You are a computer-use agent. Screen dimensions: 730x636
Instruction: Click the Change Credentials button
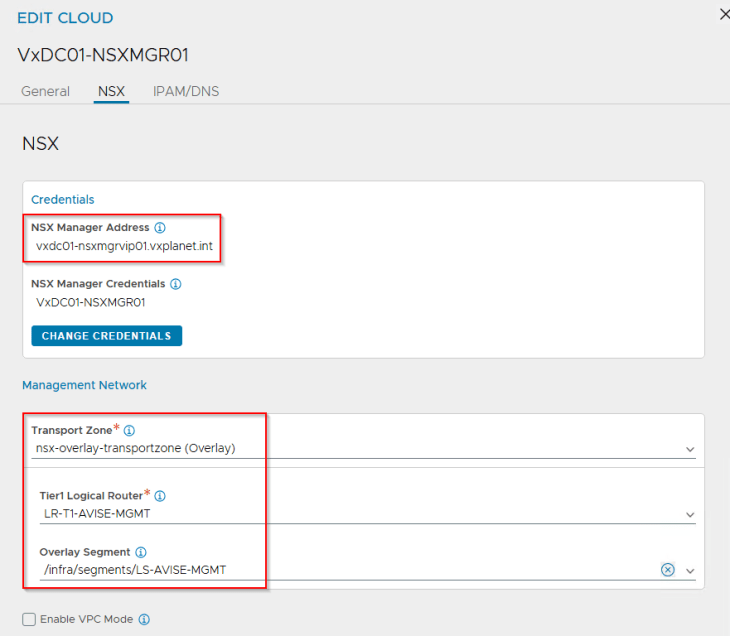coord(106,336)
